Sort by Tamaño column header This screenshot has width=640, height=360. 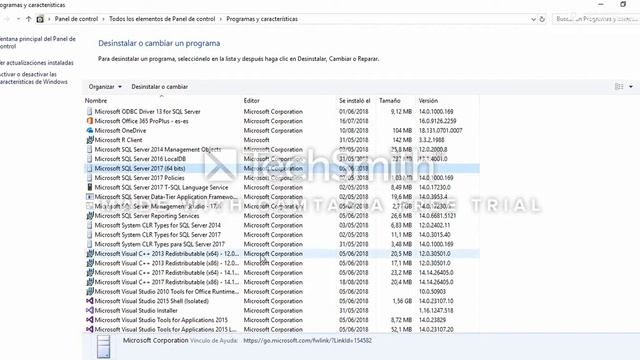pos(389,100)
